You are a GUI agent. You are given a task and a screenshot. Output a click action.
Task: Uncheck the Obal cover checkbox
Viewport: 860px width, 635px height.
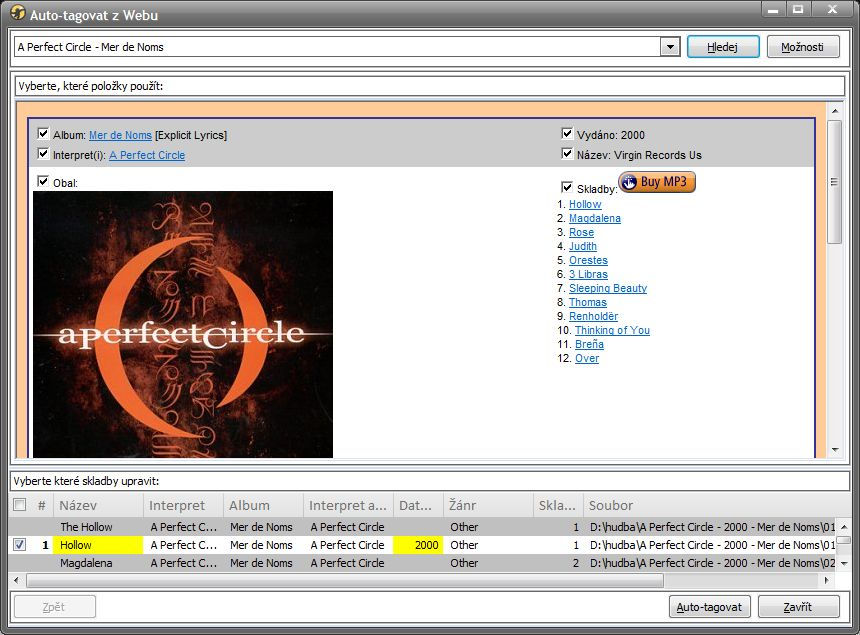pos(43,181)
